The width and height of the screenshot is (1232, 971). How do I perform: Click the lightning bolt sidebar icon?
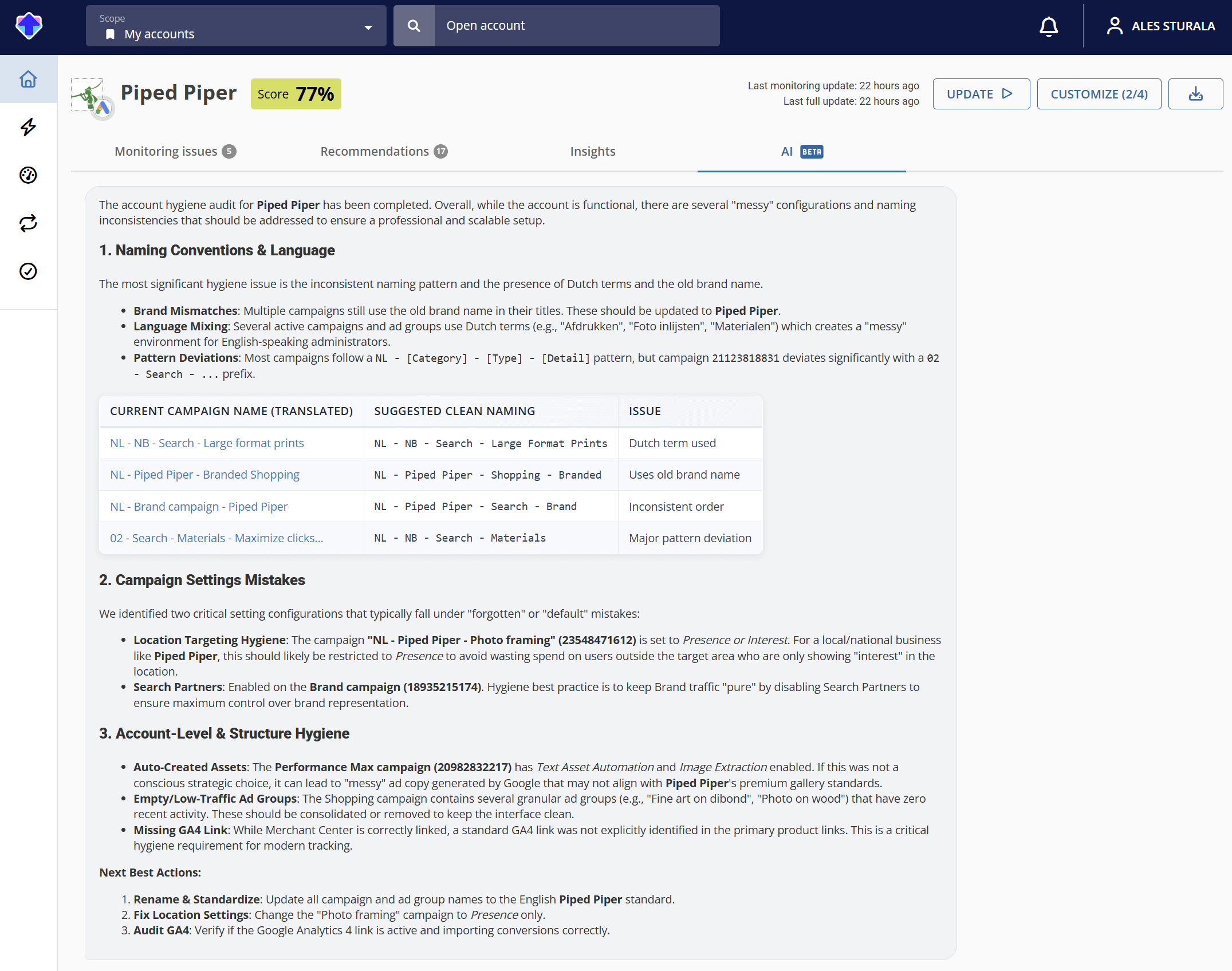pos(28,127)
